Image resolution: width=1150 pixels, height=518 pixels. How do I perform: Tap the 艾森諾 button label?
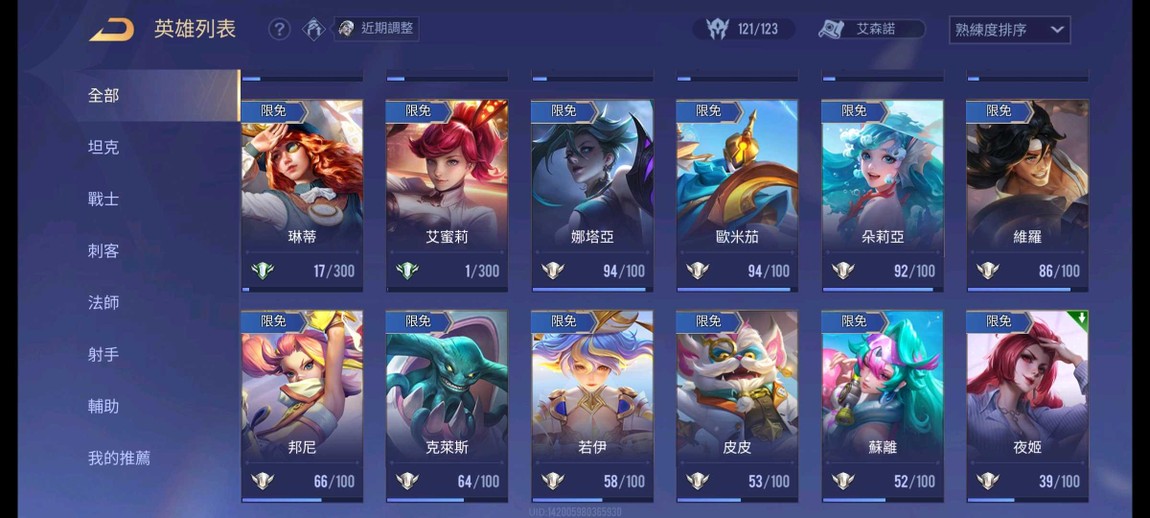click(875, 29)
